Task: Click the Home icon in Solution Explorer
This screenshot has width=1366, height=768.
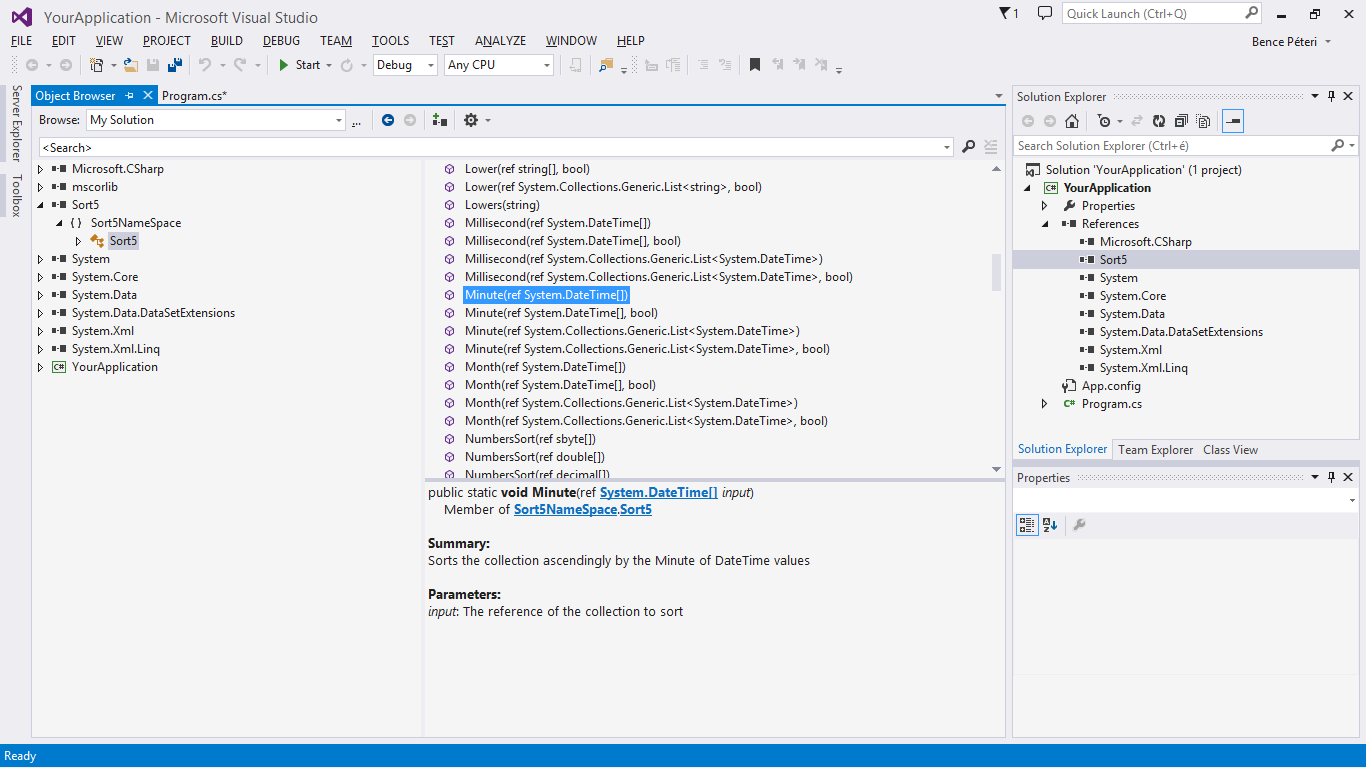Action: pyautogui.click(x=1072, y=121)
